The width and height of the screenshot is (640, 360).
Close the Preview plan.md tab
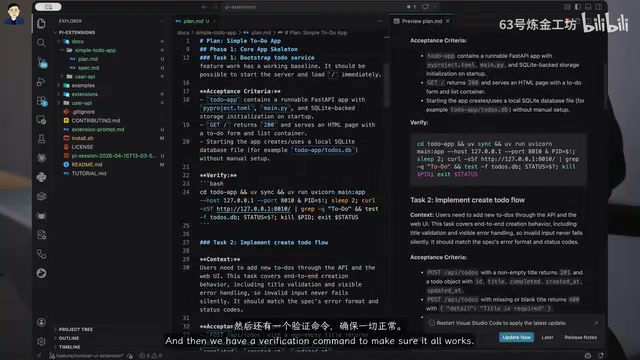tap(448, 21)
